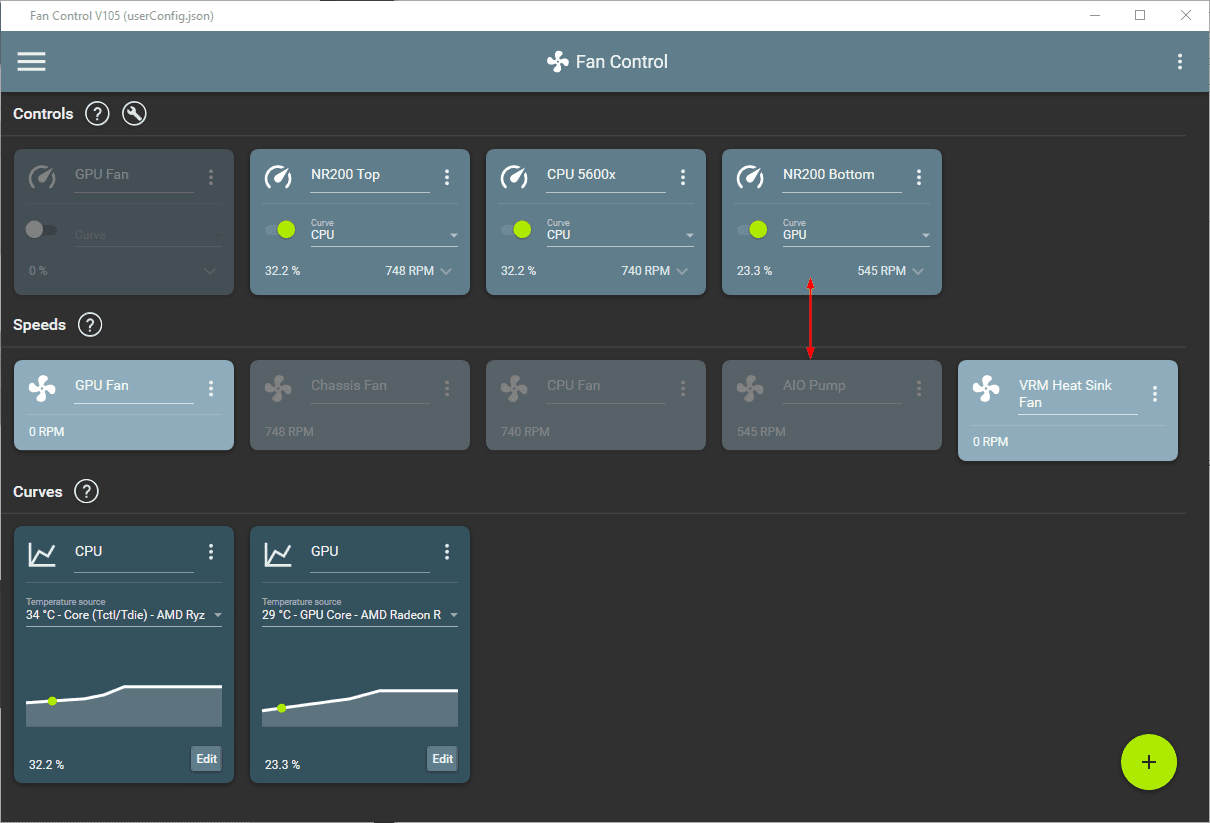Click the gauge icon on GPU Fan control

(x=42, y=177)
